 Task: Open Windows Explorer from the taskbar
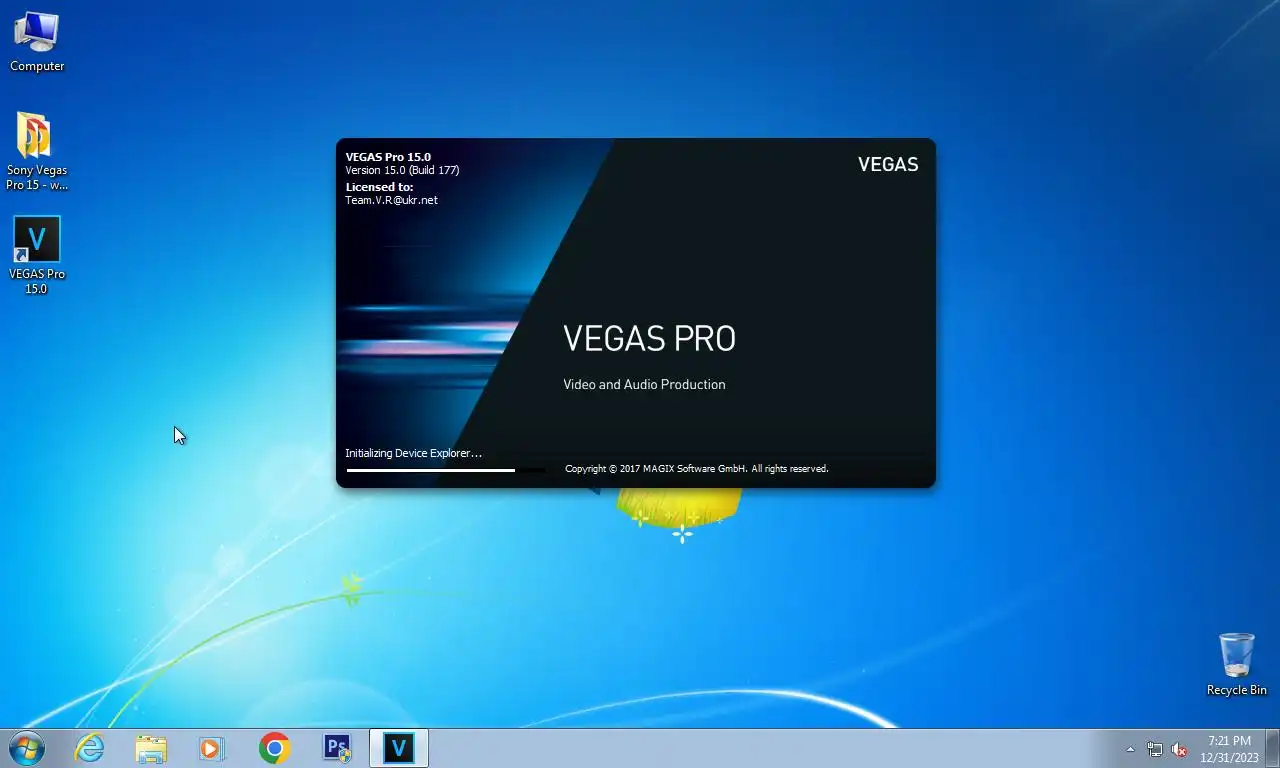(151, 748)
